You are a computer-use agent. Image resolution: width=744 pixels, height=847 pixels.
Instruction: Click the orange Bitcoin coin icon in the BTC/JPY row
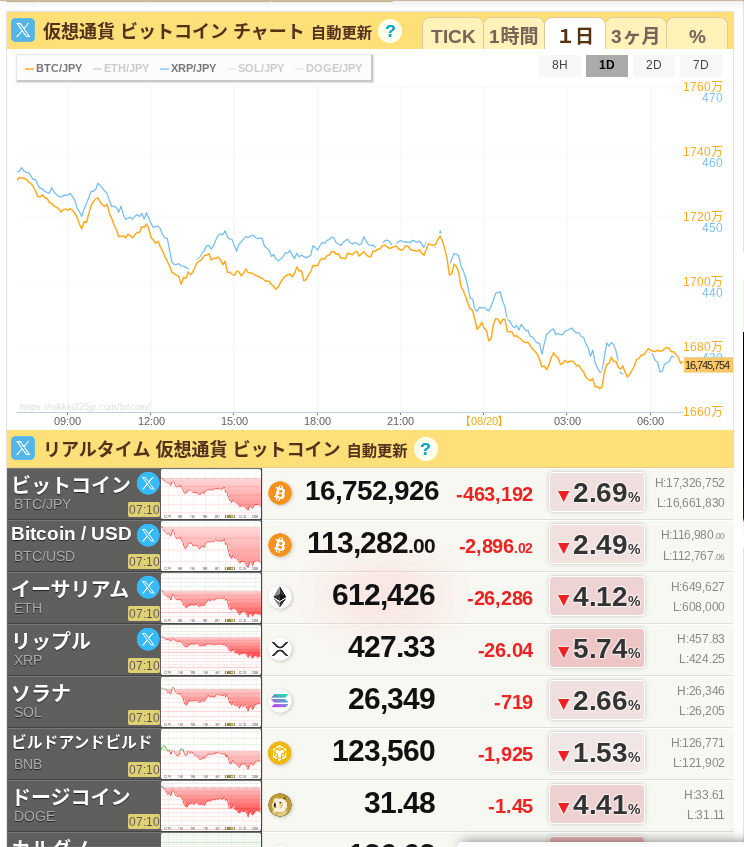point(279,493)
